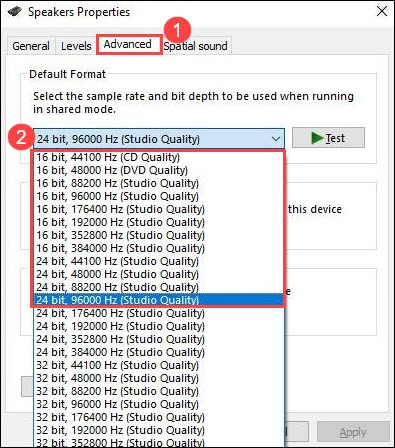Pick 16 bit, 88200 Hz (Studio Quality)
395x448 pixels.
click(x=159, y=183)
